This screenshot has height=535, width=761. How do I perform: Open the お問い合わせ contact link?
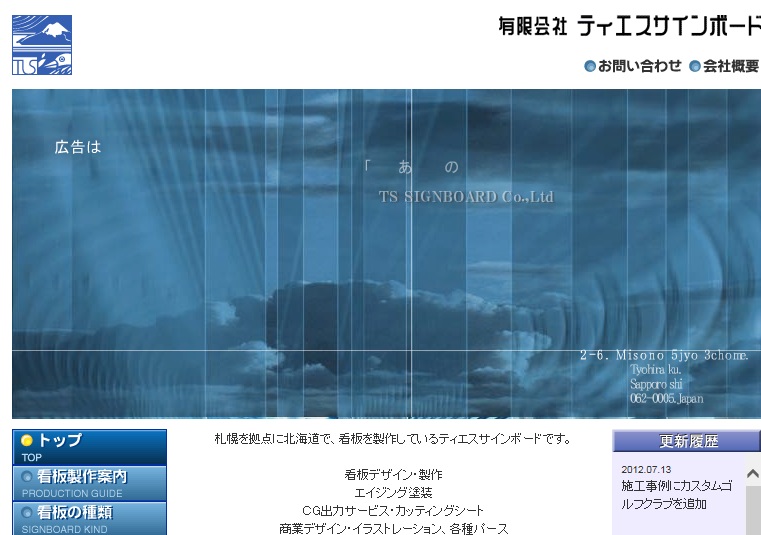coord(639,66)
